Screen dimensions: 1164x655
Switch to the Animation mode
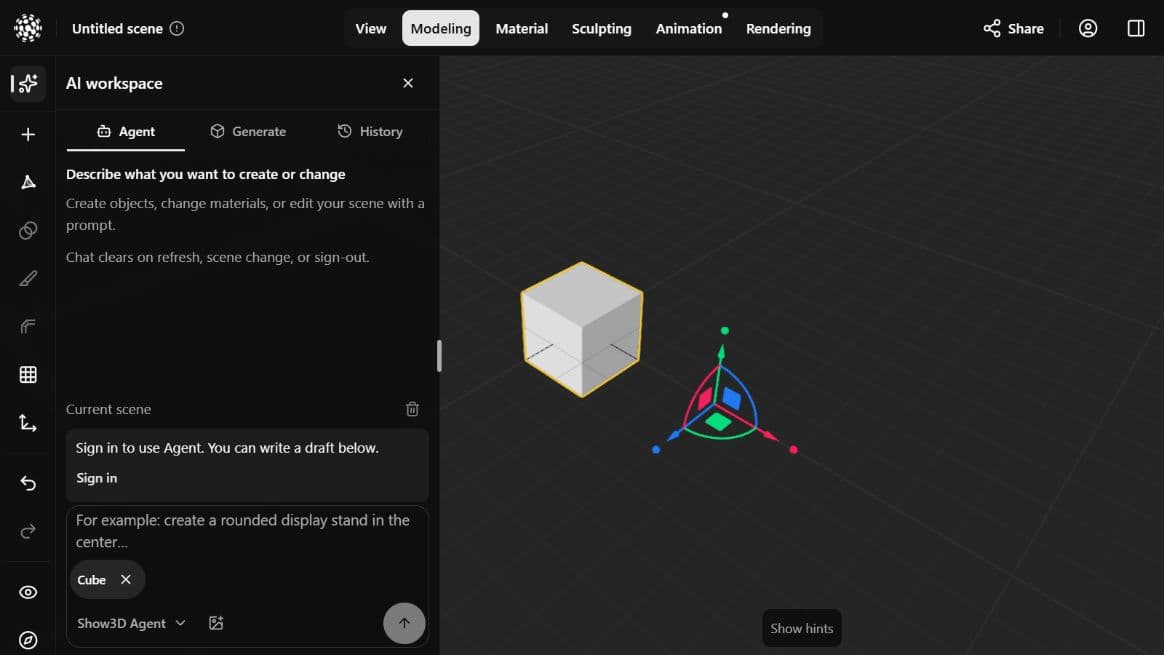tap(688, 28)
